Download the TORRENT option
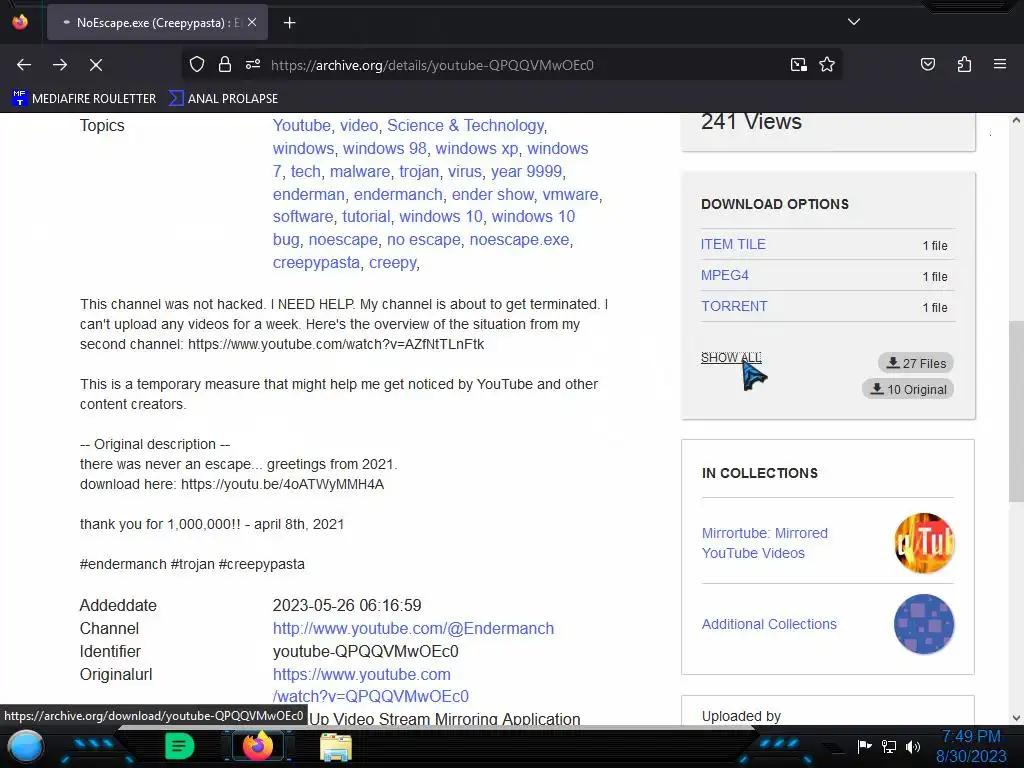The image size is (1024, 768). pyautogui.click(x=734, y=306)
